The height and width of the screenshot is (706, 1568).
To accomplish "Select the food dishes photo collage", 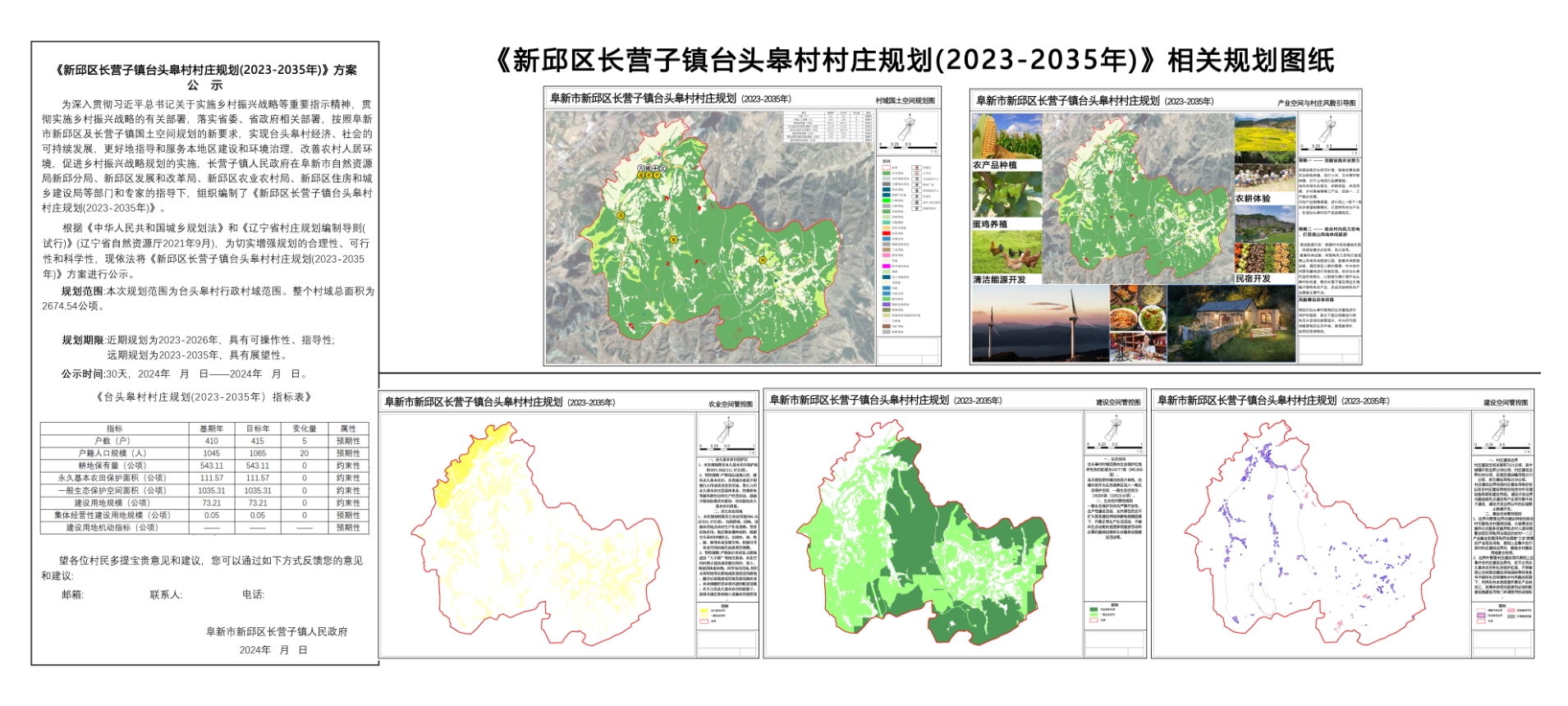I will click(x=1138, y=323).
